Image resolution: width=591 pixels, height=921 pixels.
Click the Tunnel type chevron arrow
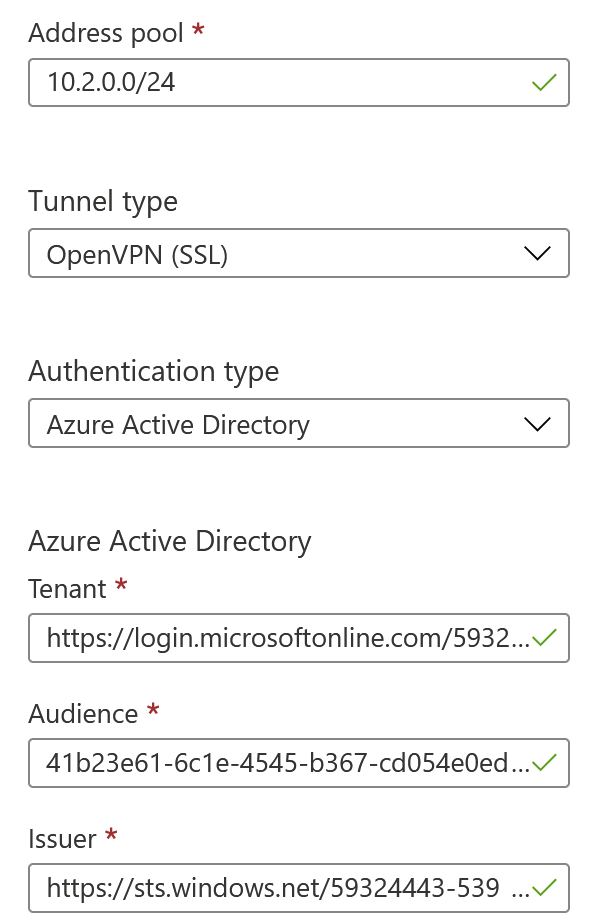537,253
